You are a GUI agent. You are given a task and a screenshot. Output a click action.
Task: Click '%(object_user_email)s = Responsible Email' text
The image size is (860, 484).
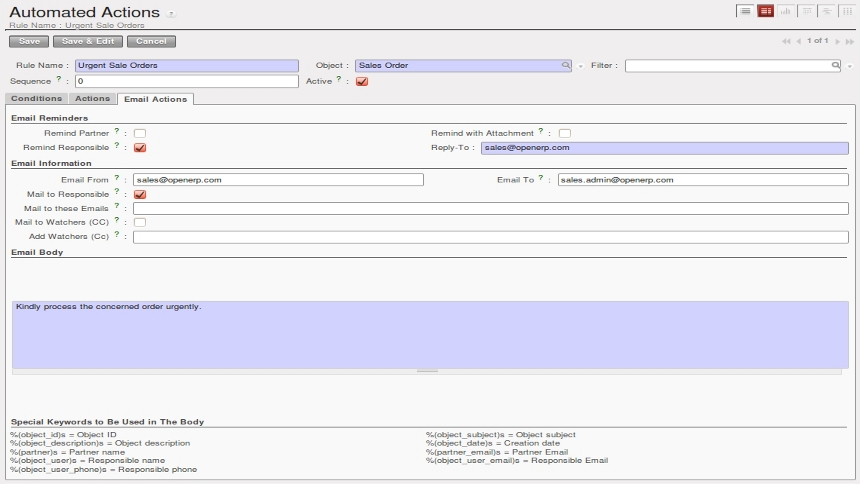pos(517,461)
